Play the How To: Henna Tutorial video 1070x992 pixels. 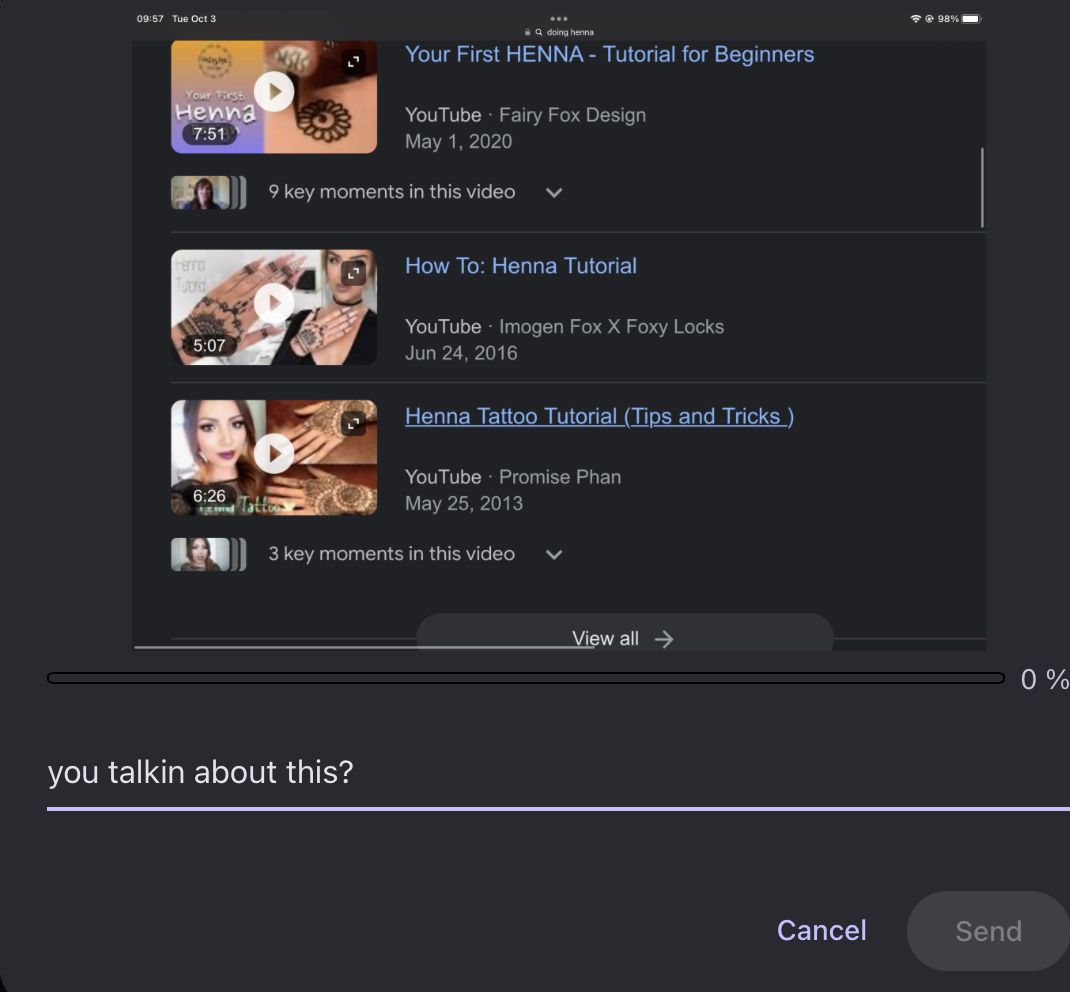point(273,303)
